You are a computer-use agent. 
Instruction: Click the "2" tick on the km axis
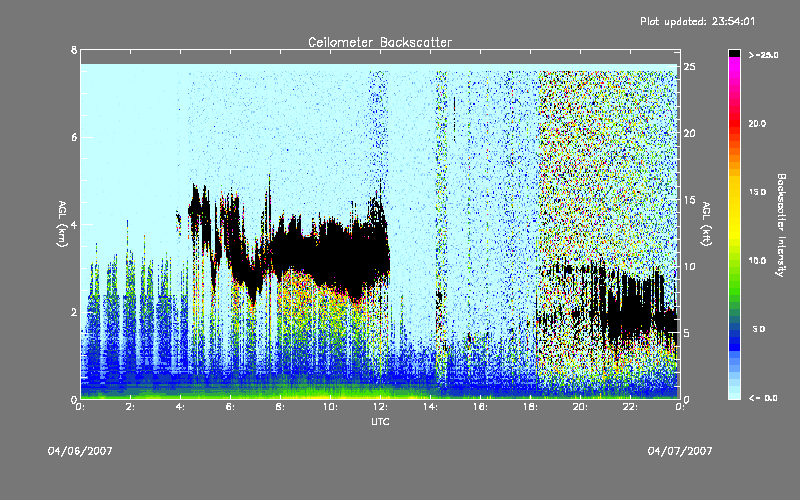click(x=74, y=312)
